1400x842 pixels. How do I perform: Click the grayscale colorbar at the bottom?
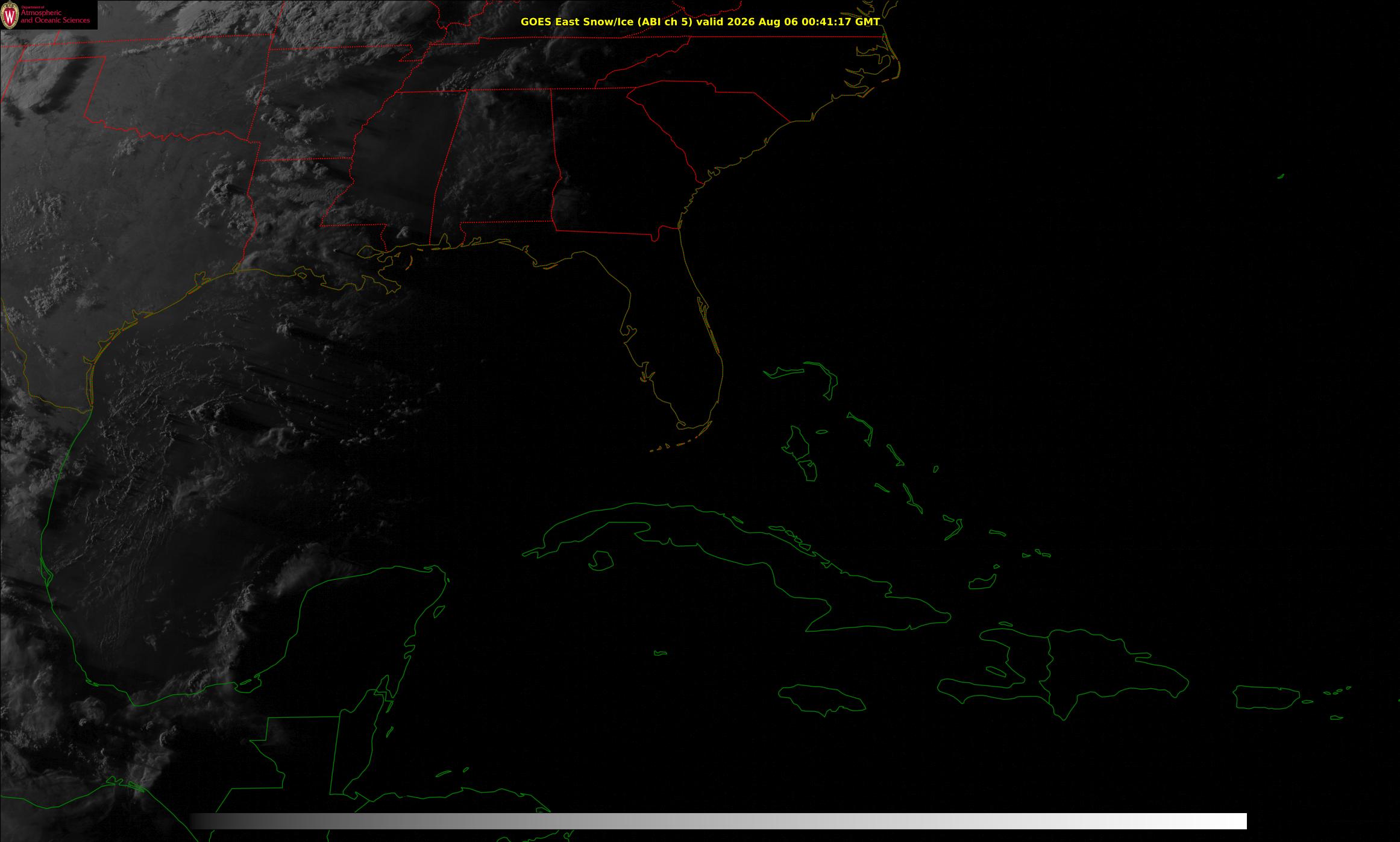[x=718, y=821]
